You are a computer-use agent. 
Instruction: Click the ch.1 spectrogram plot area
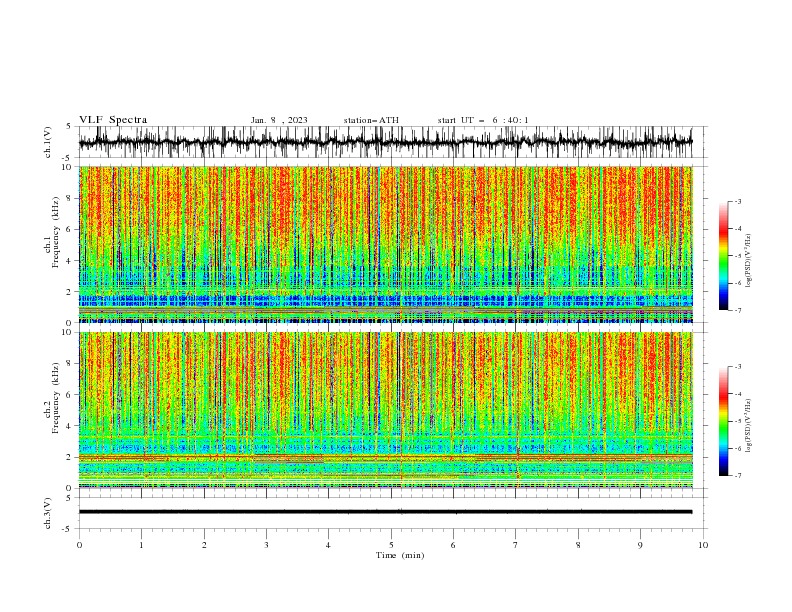pos(385,244)
